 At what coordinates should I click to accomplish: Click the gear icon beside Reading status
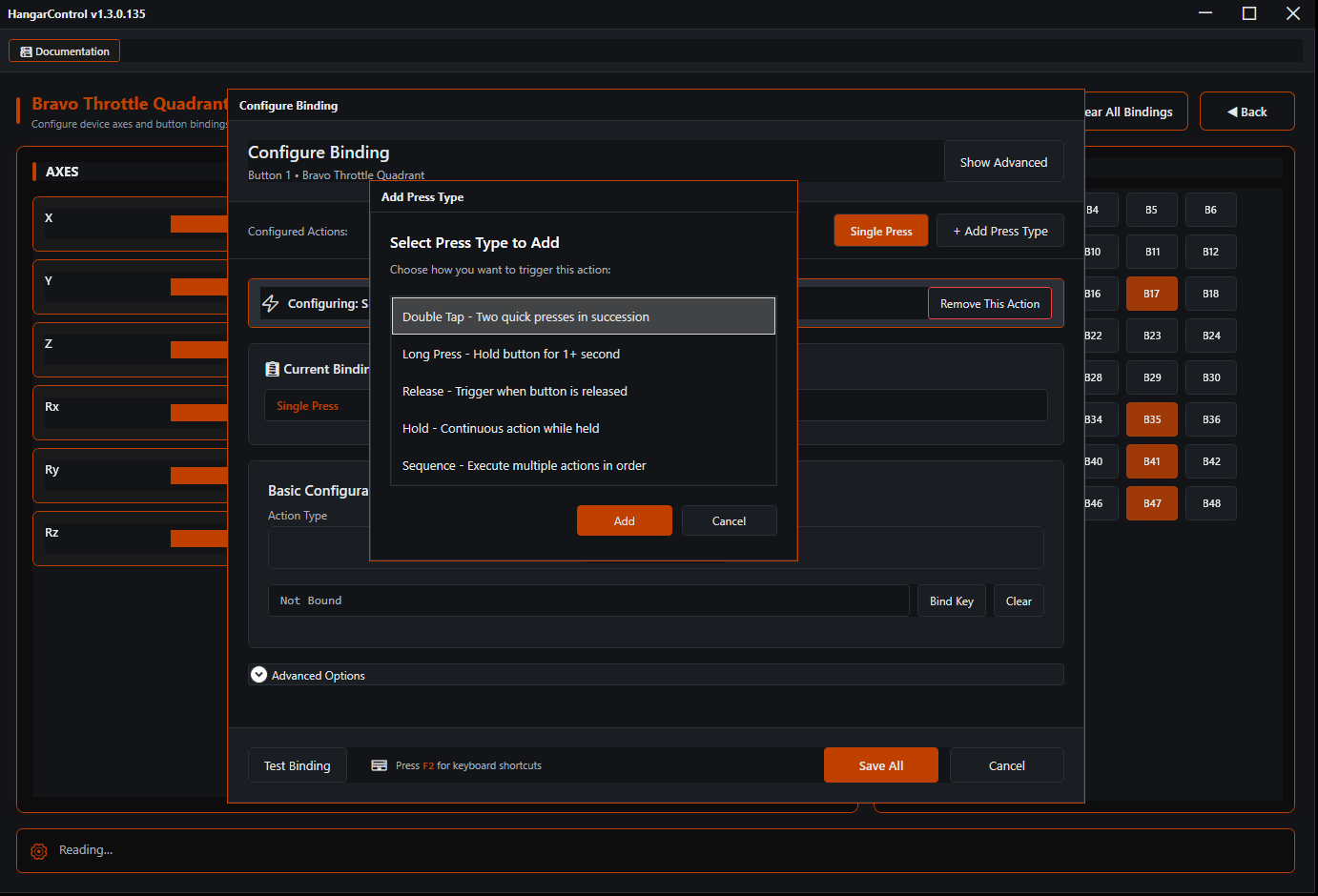tap(38, 851)
